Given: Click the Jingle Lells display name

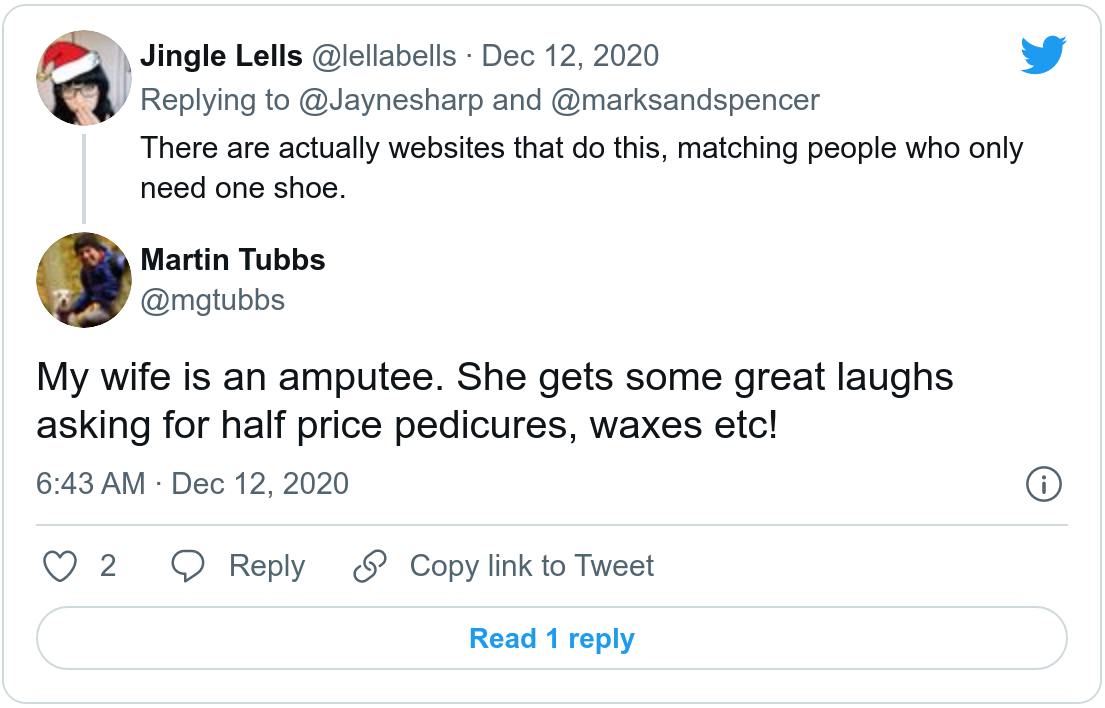Looking at the screenshot, I should 221,56.
